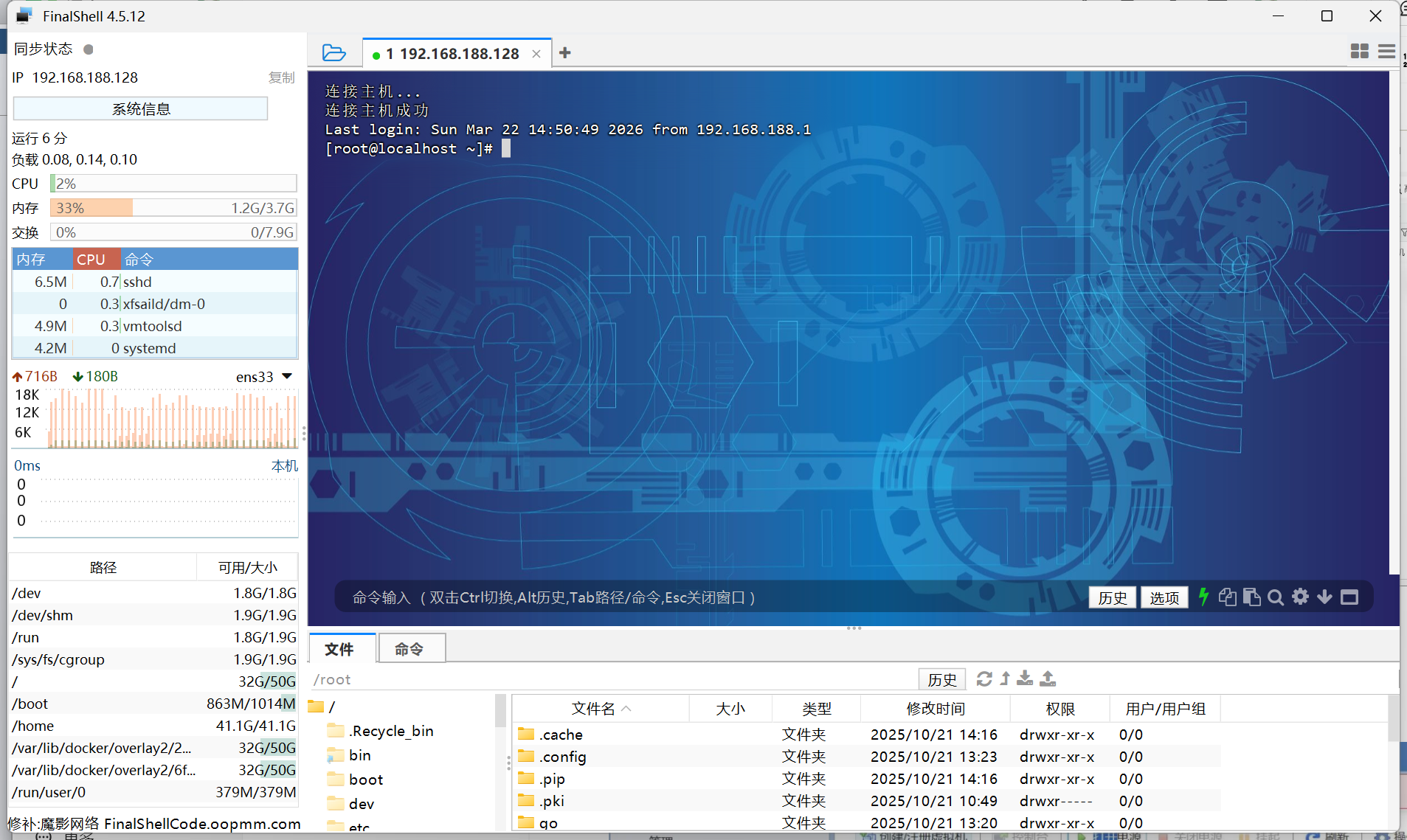1407x840 pixels.
Task: Sort files by 权限 column header
Action: click(x=1059, y=709)
